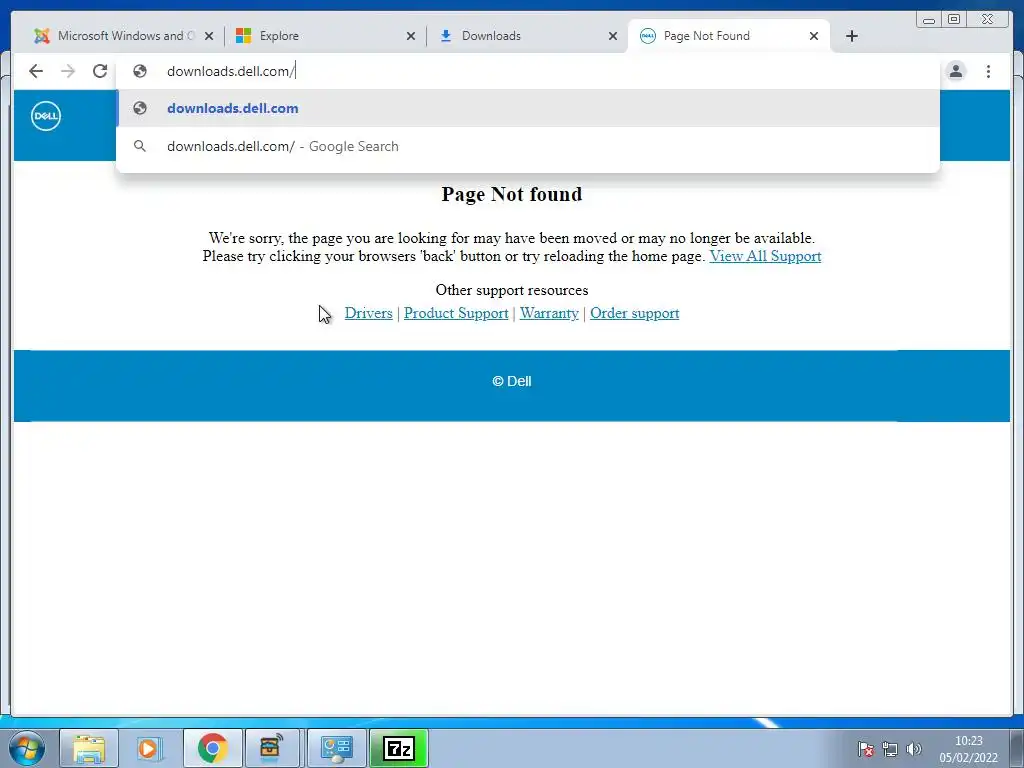Open the Windows Start menu
The width and height of the screenshot is (1024, 768).
(x=27, y=748)
